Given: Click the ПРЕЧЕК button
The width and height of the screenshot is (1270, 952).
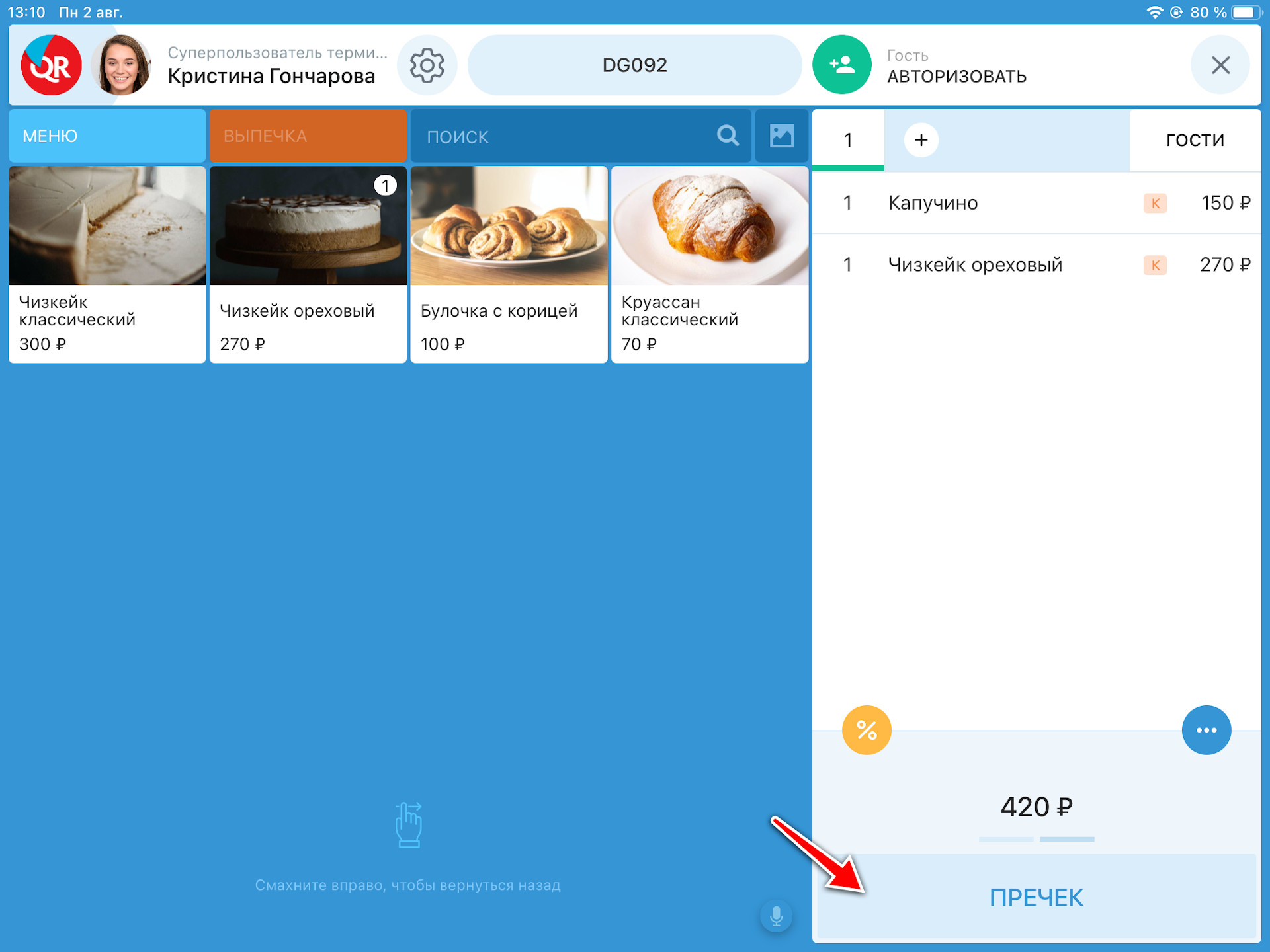Looking at the screenshot, I should point(1037,897).
